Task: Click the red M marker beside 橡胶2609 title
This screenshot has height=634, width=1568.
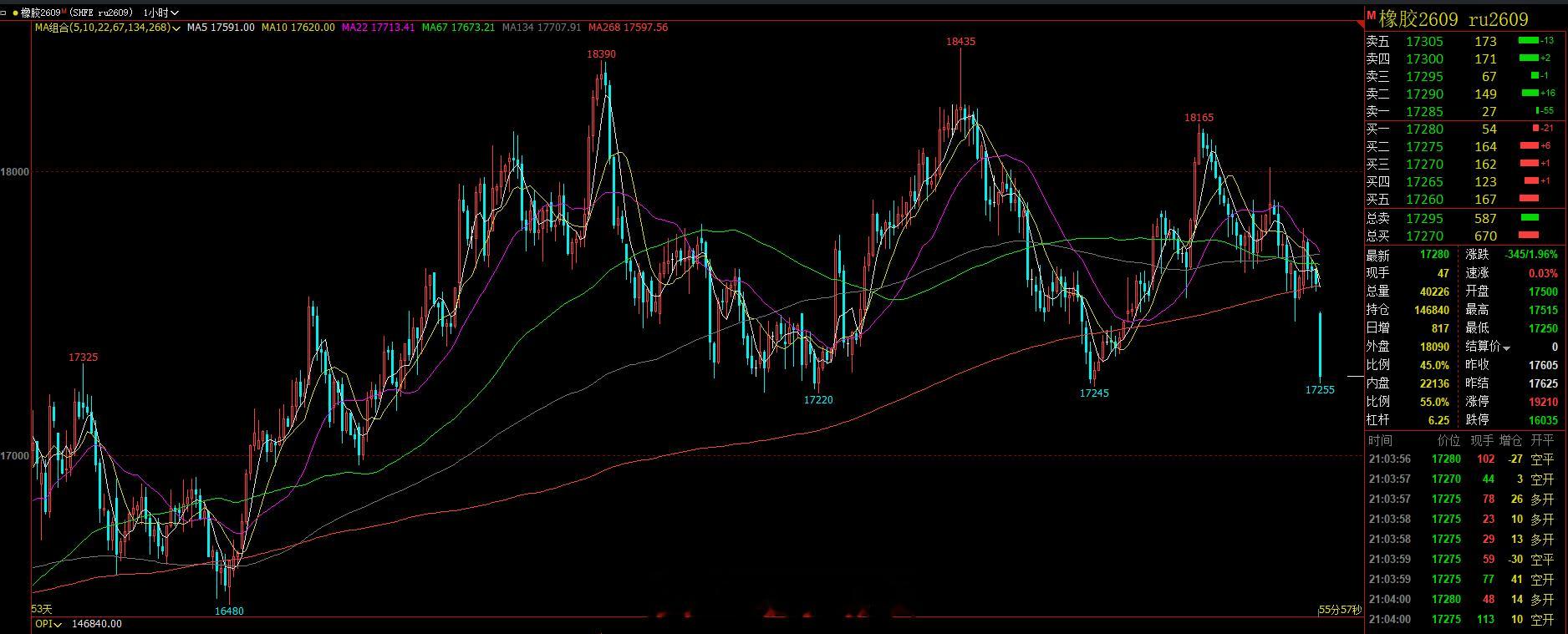Action: click(1371, 17)
